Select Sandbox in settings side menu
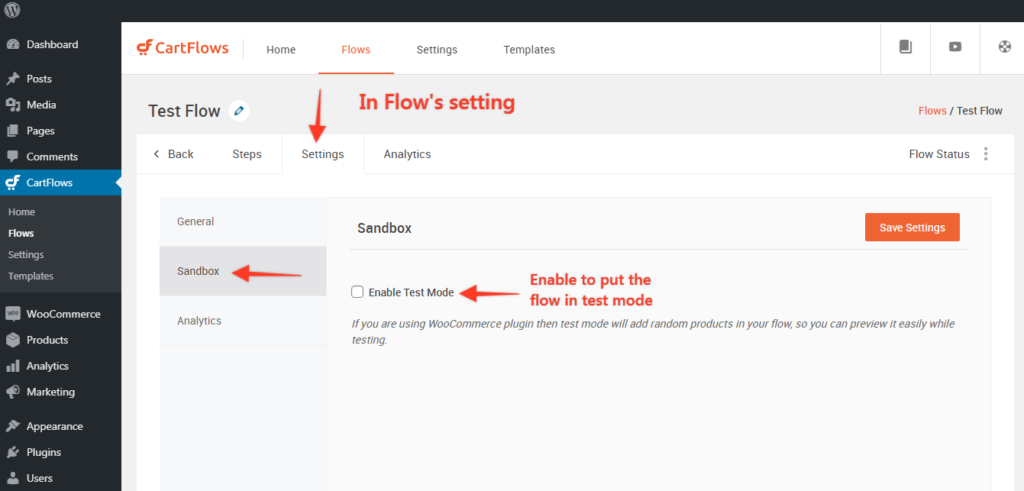This screenshot has height=491, width=1024. coord(243,271)
